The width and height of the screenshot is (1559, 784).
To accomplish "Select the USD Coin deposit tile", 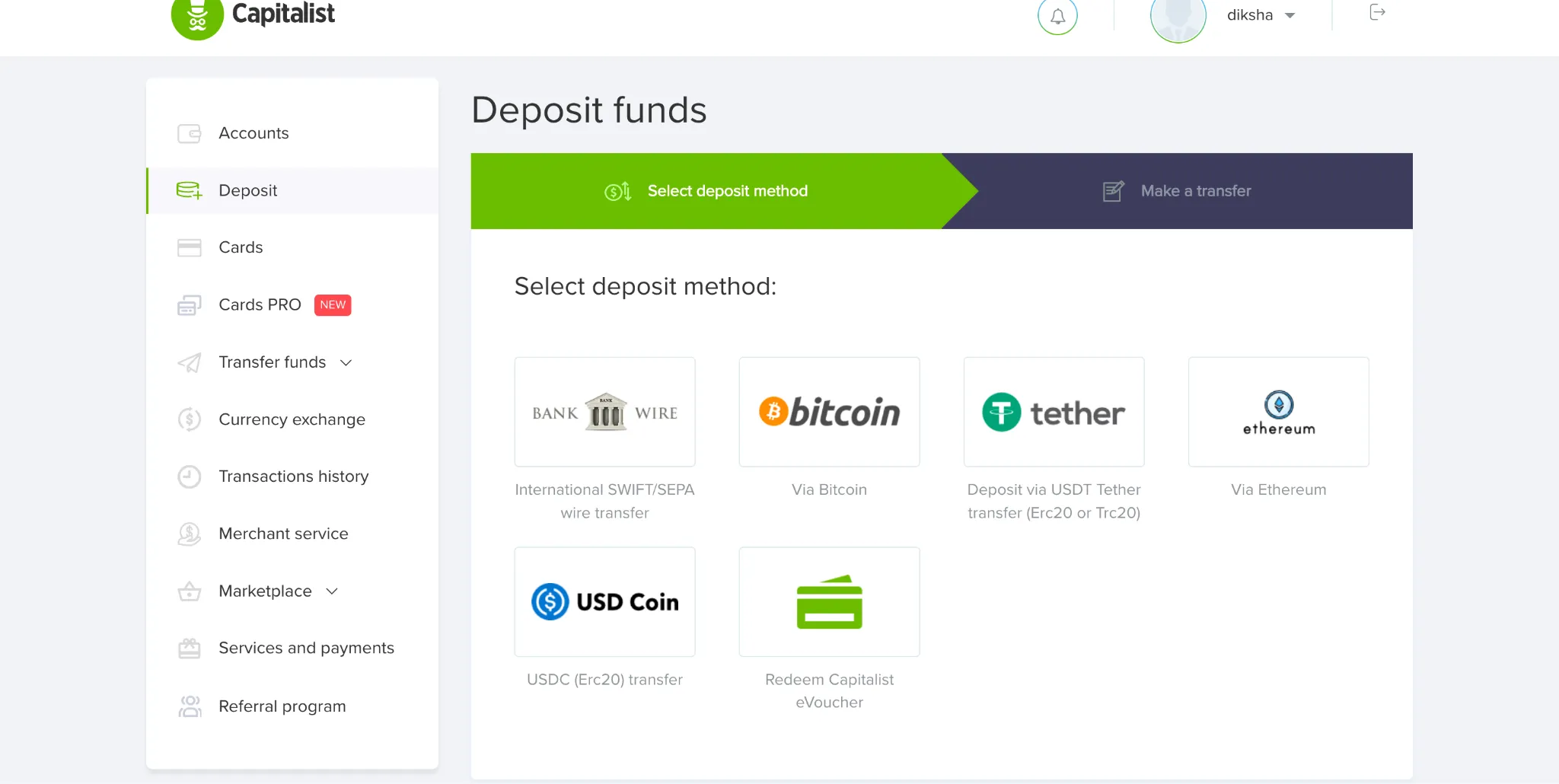I will tap(604, 601).
